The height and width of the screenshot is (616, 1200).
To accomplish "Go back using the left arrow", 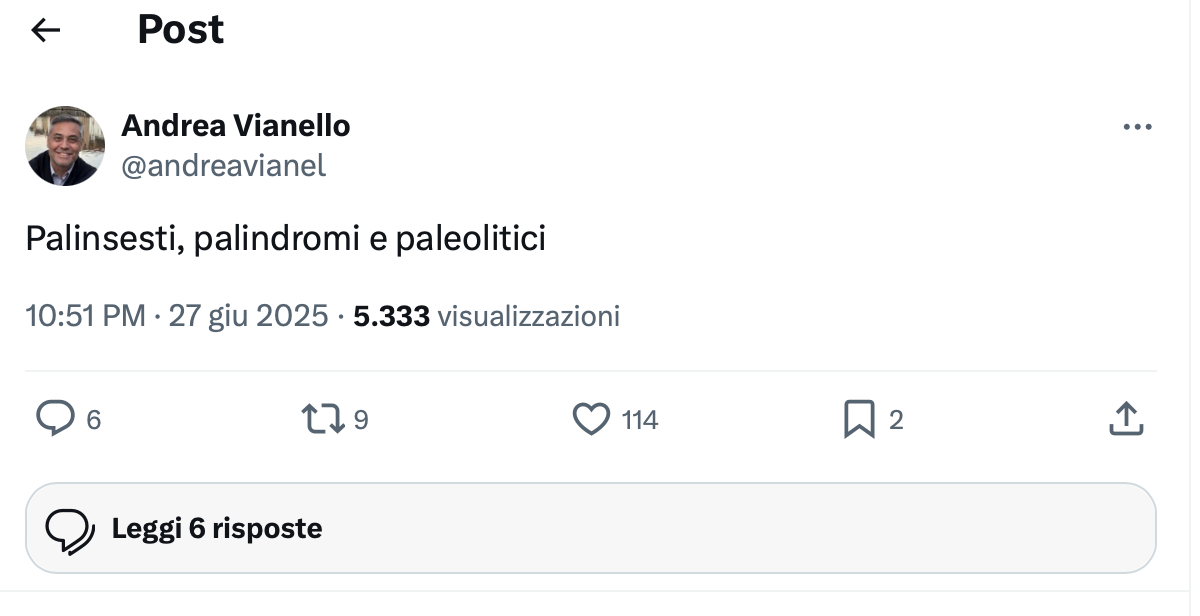I will [x=46, y=31].
